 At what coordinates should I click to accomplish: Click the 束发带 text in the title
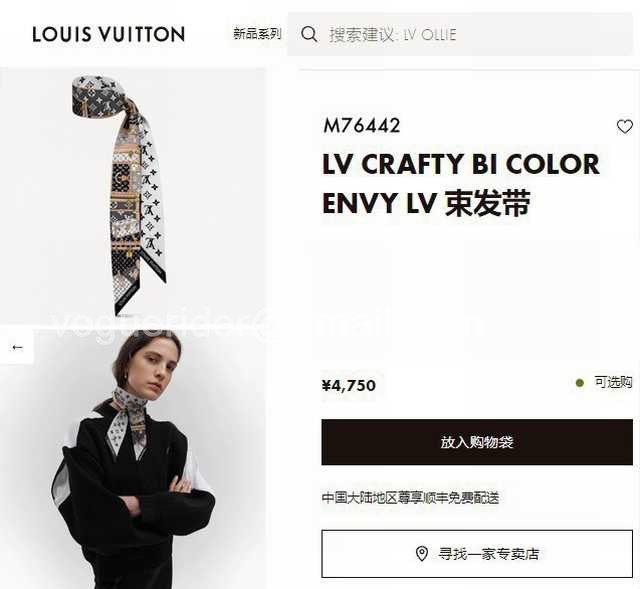[x=488, y=203]
